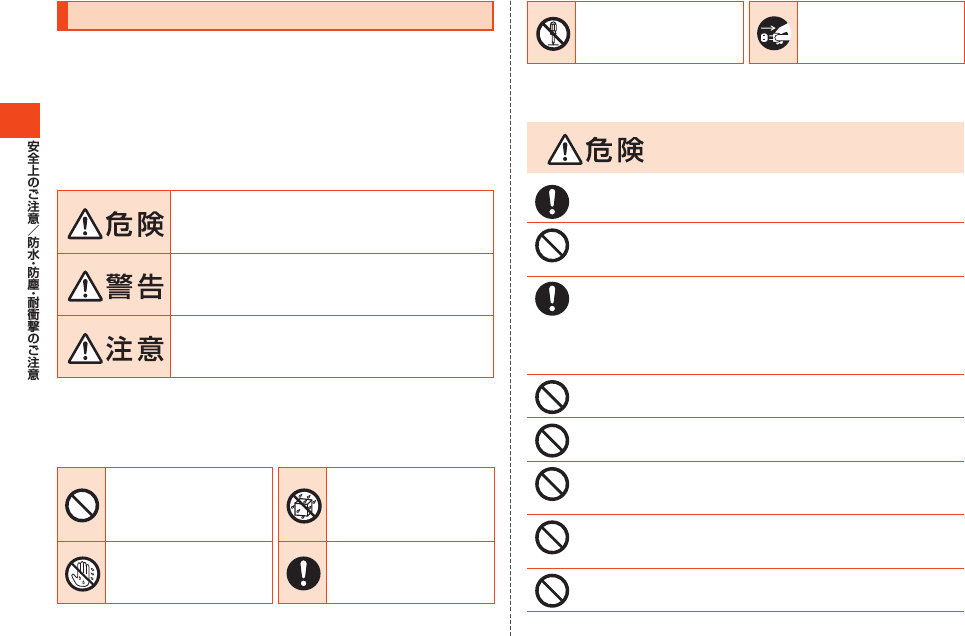Click the prohibition icon just below first exclamation
The image size is (965, 636).
coord(552,246)
